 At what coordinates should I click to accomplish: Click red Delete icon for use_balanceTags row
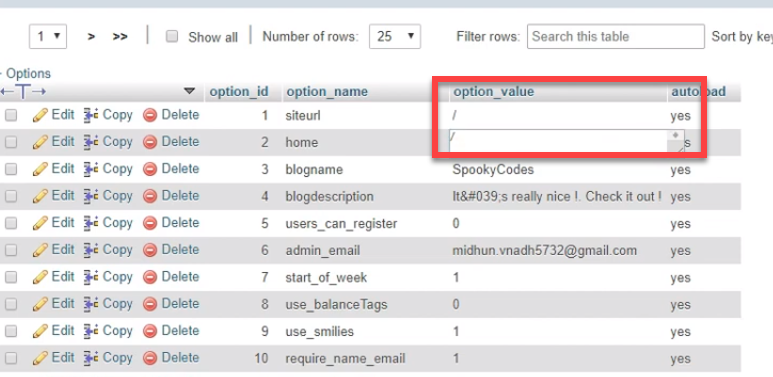point(150,304)
